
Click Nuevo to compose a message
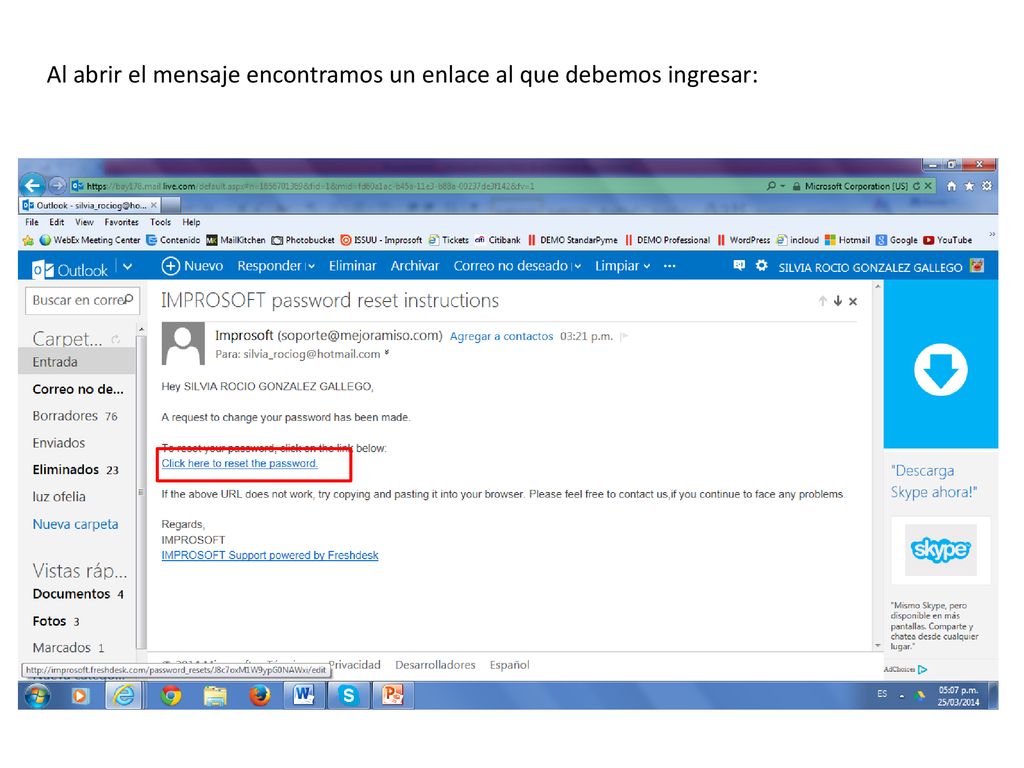click(192, 266)
